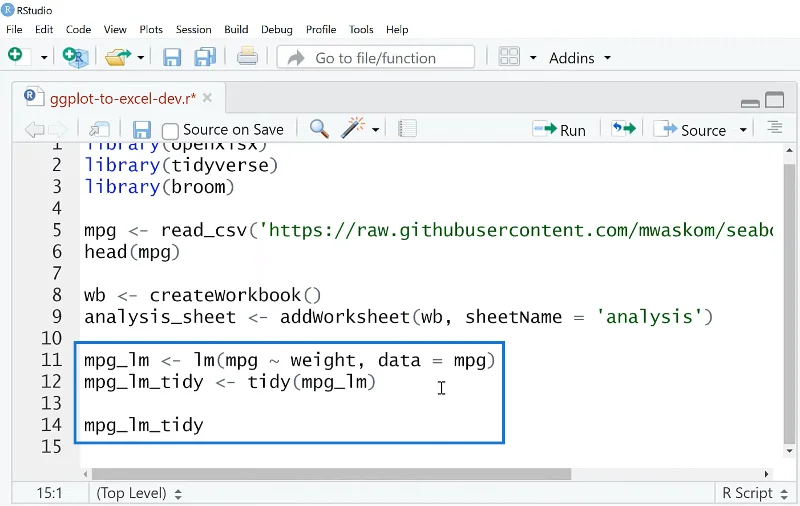800x506 pixels.
Task: Click the horizontal scroll right arrow
Action: click(x=766, y=474)
